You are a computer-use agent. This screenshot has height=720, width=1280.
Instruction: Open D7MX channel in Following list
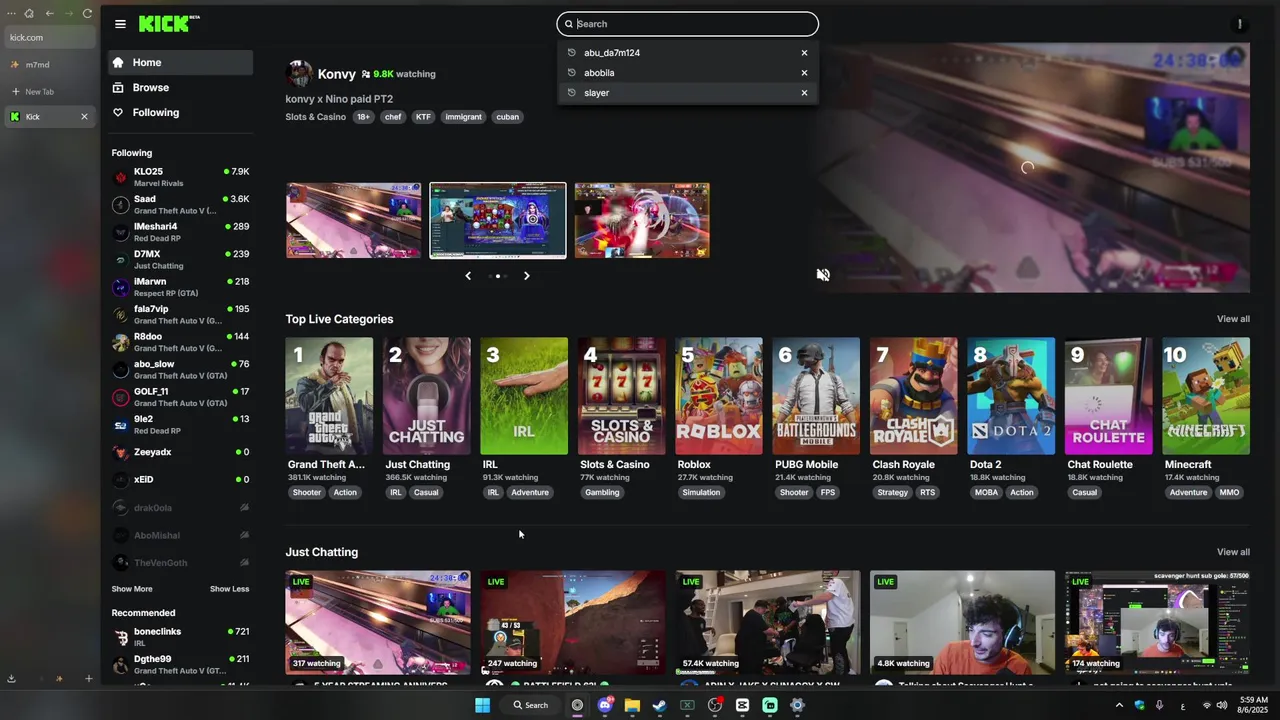point(181,260)
